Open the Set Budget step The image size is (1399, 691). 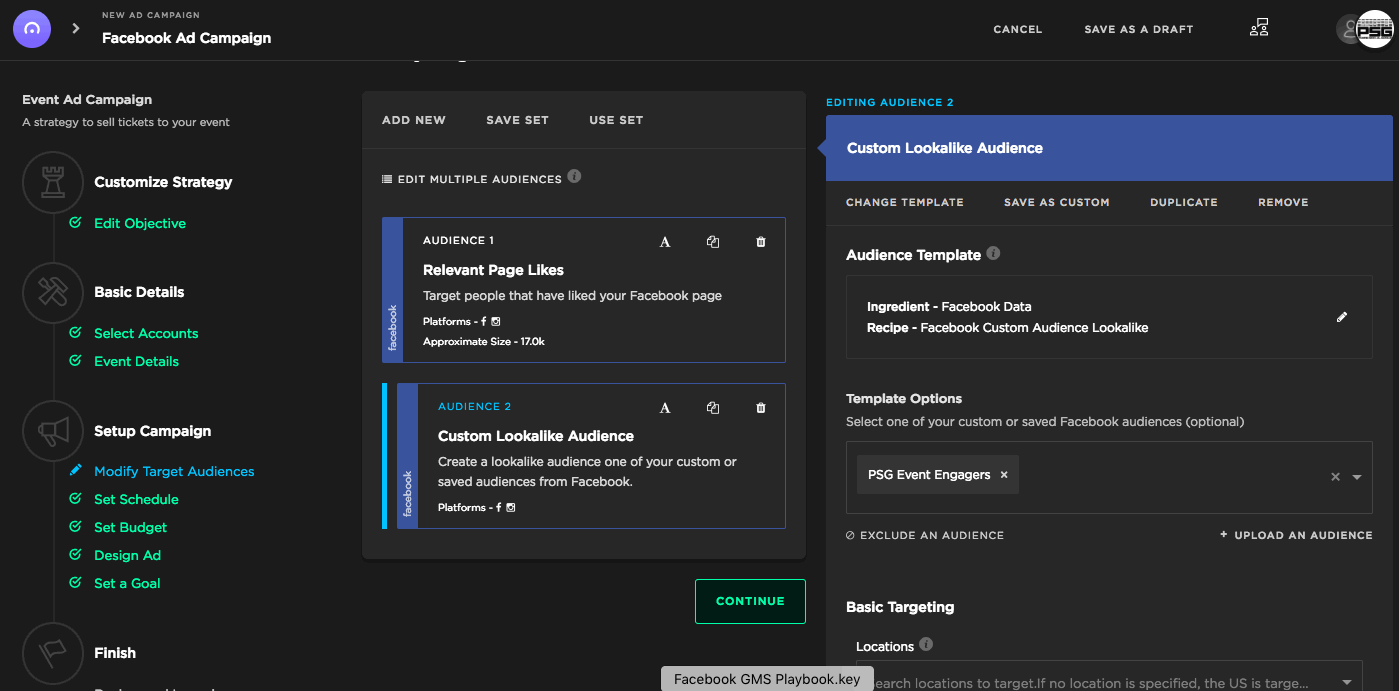pos(130,527)
